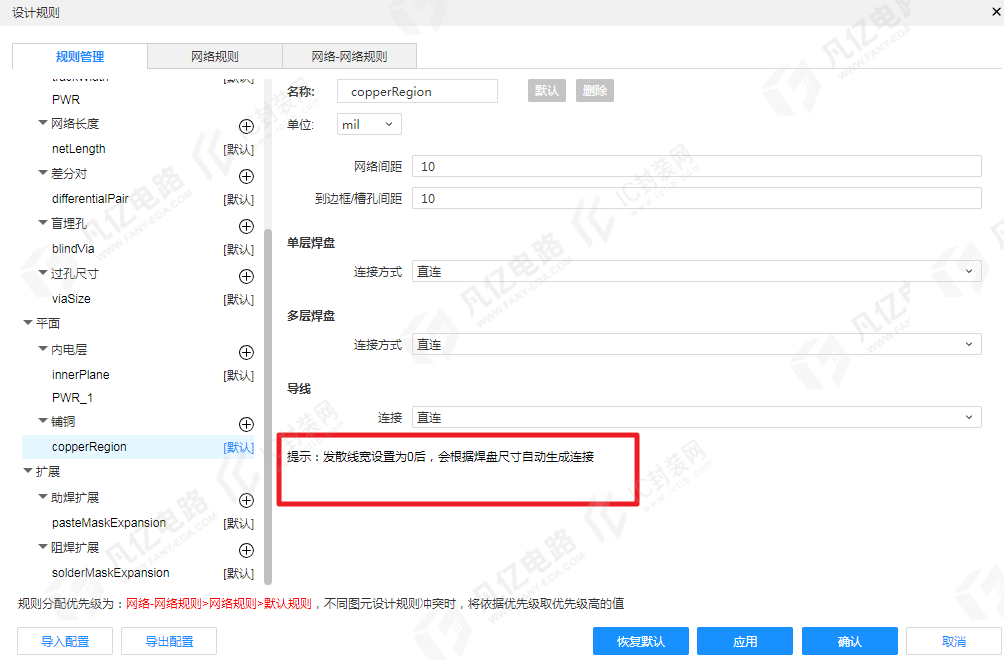Add a rule under 盲埋孔

tap(246, 226)
